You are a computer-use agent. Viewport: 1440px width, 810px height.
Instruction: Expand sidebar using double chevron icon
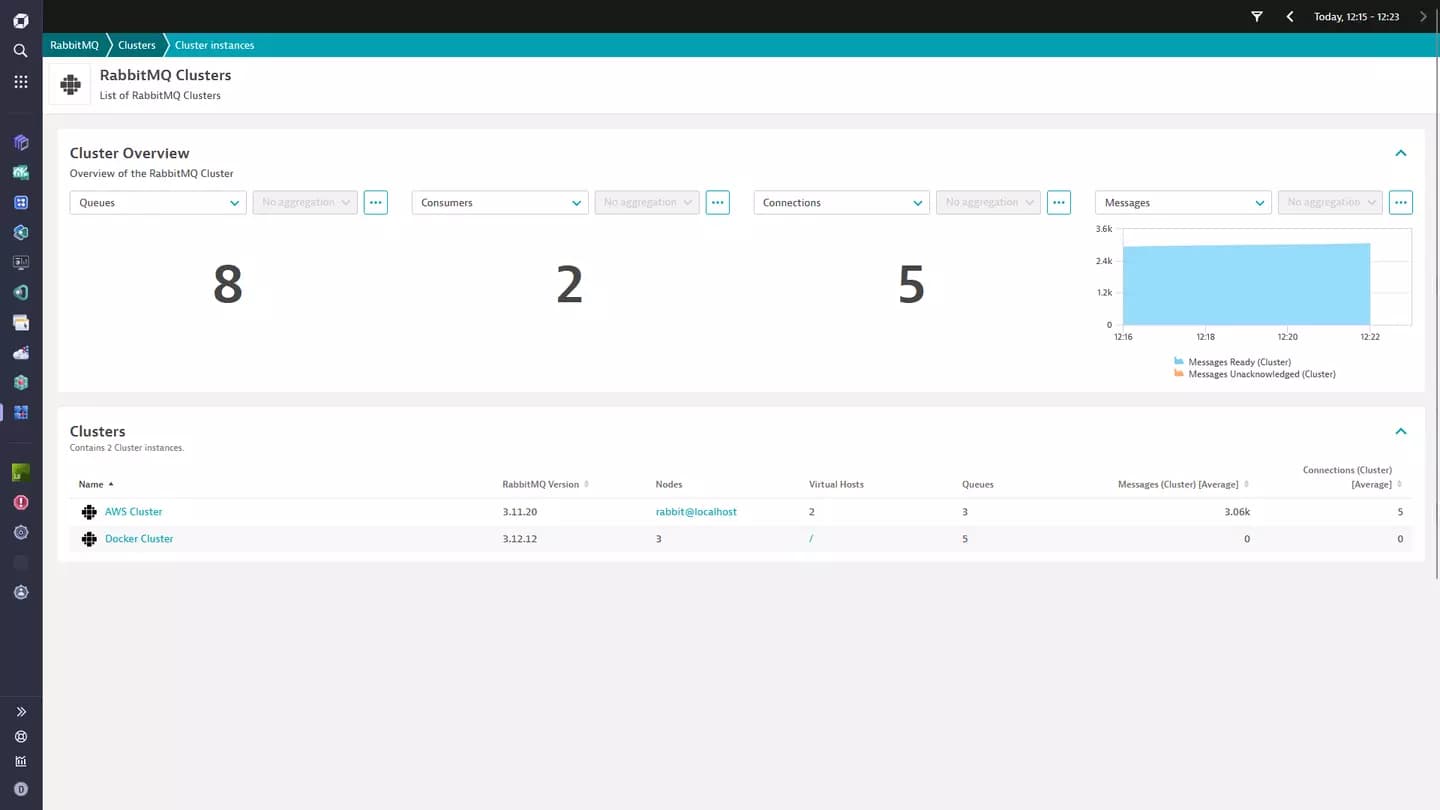pyautogui.click(x=21, y=712)
